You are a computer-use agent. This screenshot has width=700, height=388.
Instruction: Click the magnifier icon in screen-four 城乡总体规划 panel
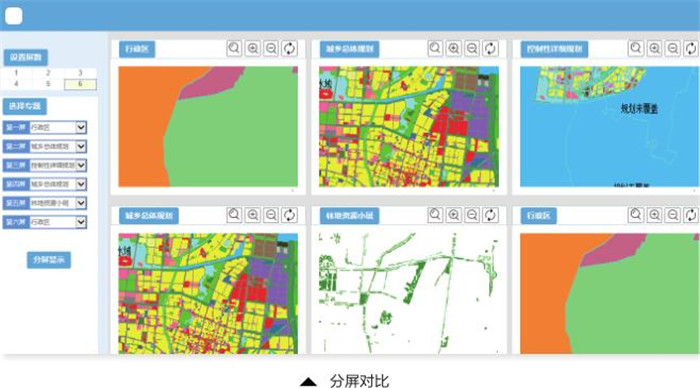234,215
